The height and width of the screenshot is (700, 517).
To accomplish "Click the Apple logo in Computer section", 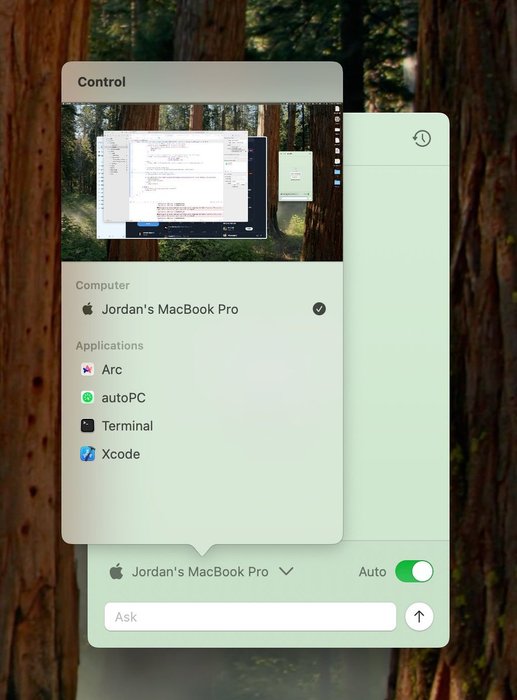I will [88, 308].
